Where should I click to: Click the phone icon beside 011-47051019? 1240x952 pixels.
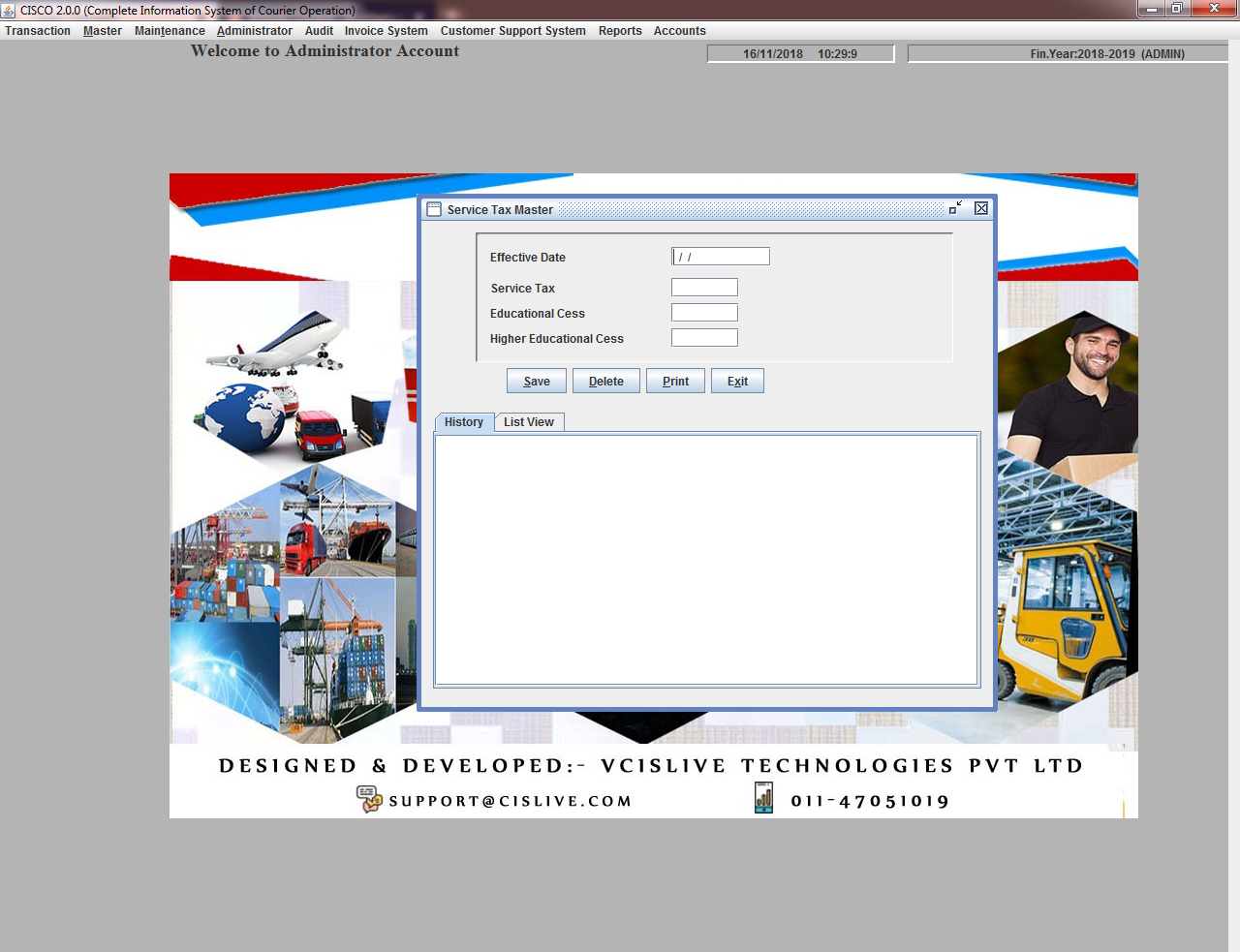pos(764,798)
